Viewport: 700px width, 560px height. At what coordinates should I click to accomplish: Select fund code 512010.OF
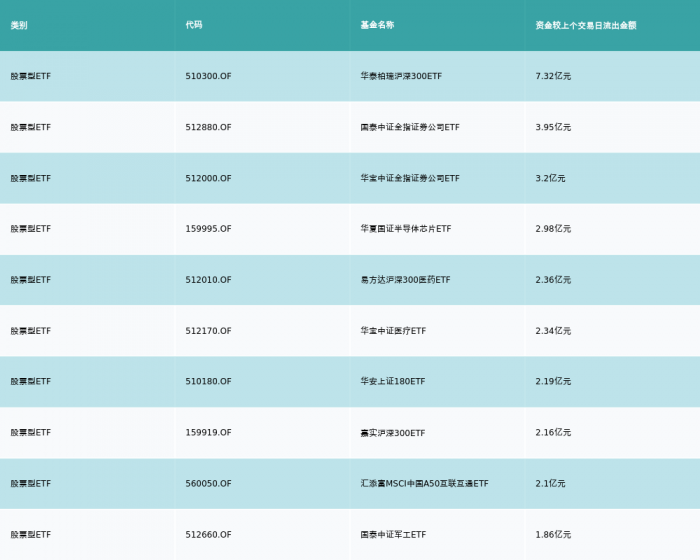pyautogui.click(x=208, y=280)
